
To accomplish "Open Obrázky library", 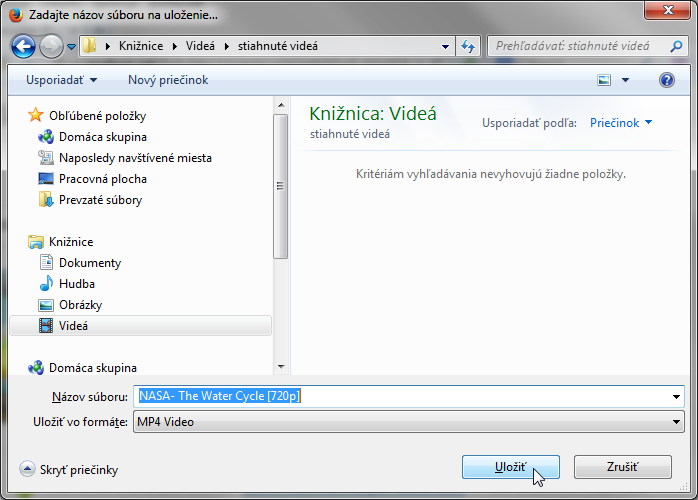I will tap(81, 305).
